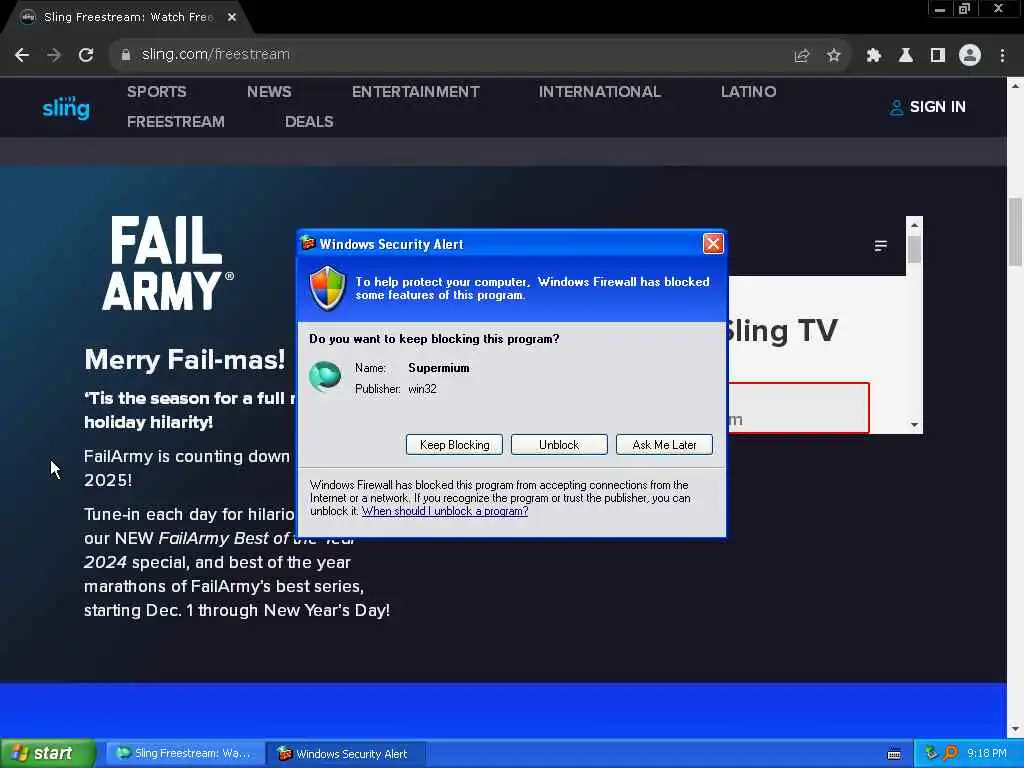Image resolution: width=1024 pixels, height=768 pixels.
Task: Click the embedded panel scroll up arrow
Action: coord(914,225)
